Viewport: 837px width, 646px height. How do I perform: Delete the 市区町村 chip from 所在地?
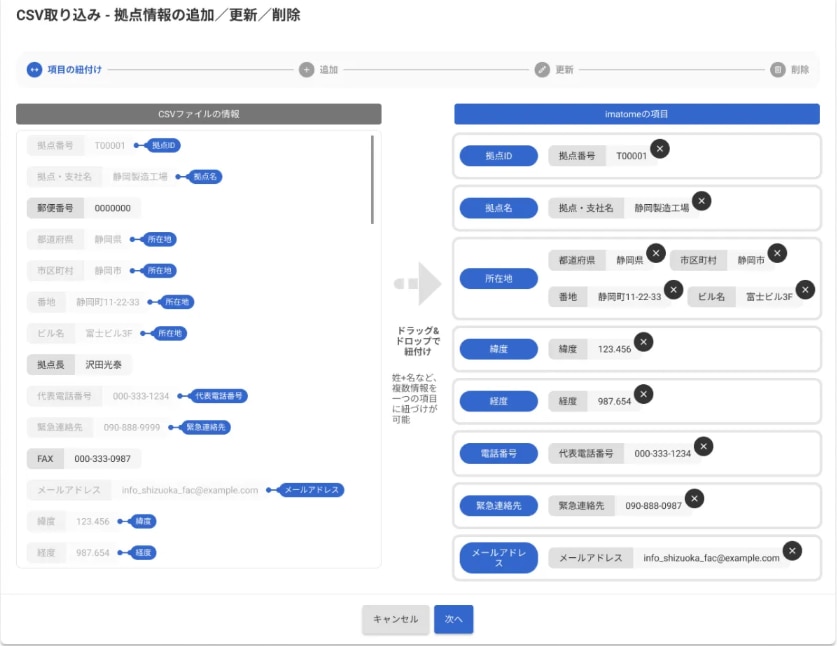tap(777, 253)
